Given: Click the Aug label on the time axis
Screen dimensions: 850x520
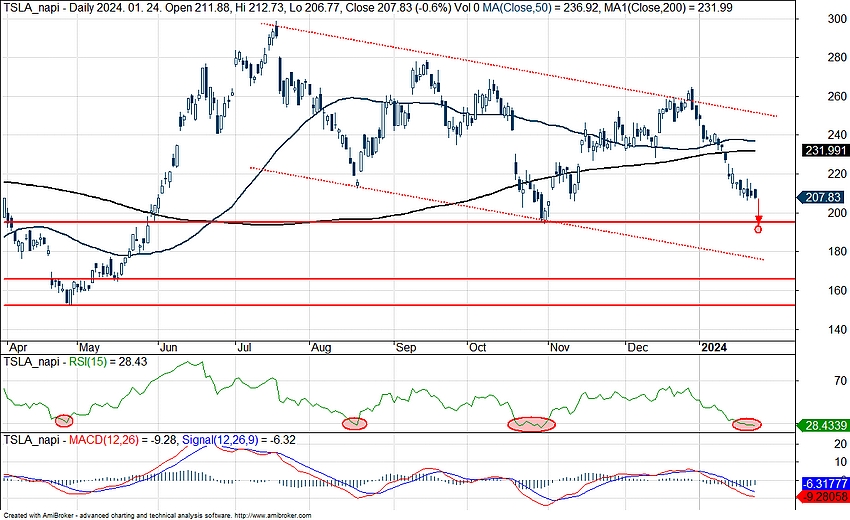Looking at the screenshot, I should [x=321, y=348].
